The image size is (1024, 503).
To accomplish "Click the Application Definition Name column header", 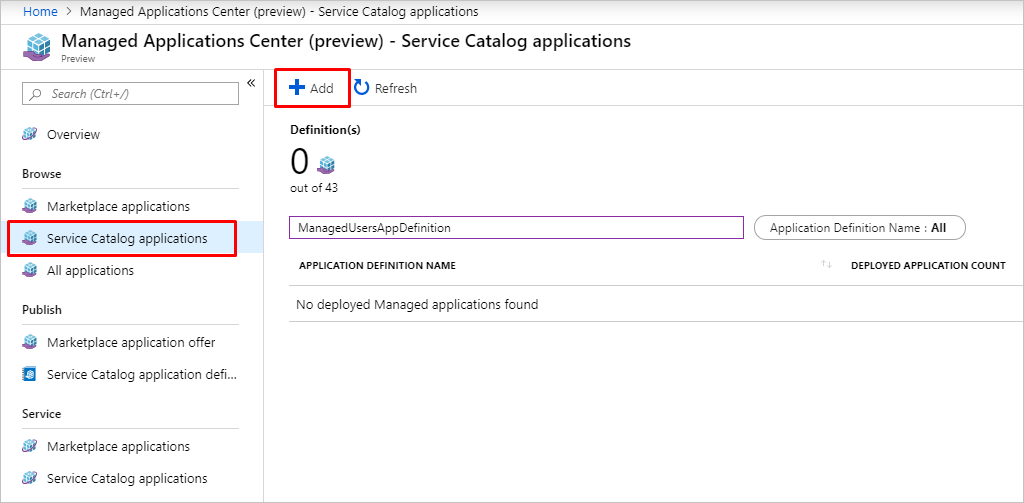I will click(377, 265).
